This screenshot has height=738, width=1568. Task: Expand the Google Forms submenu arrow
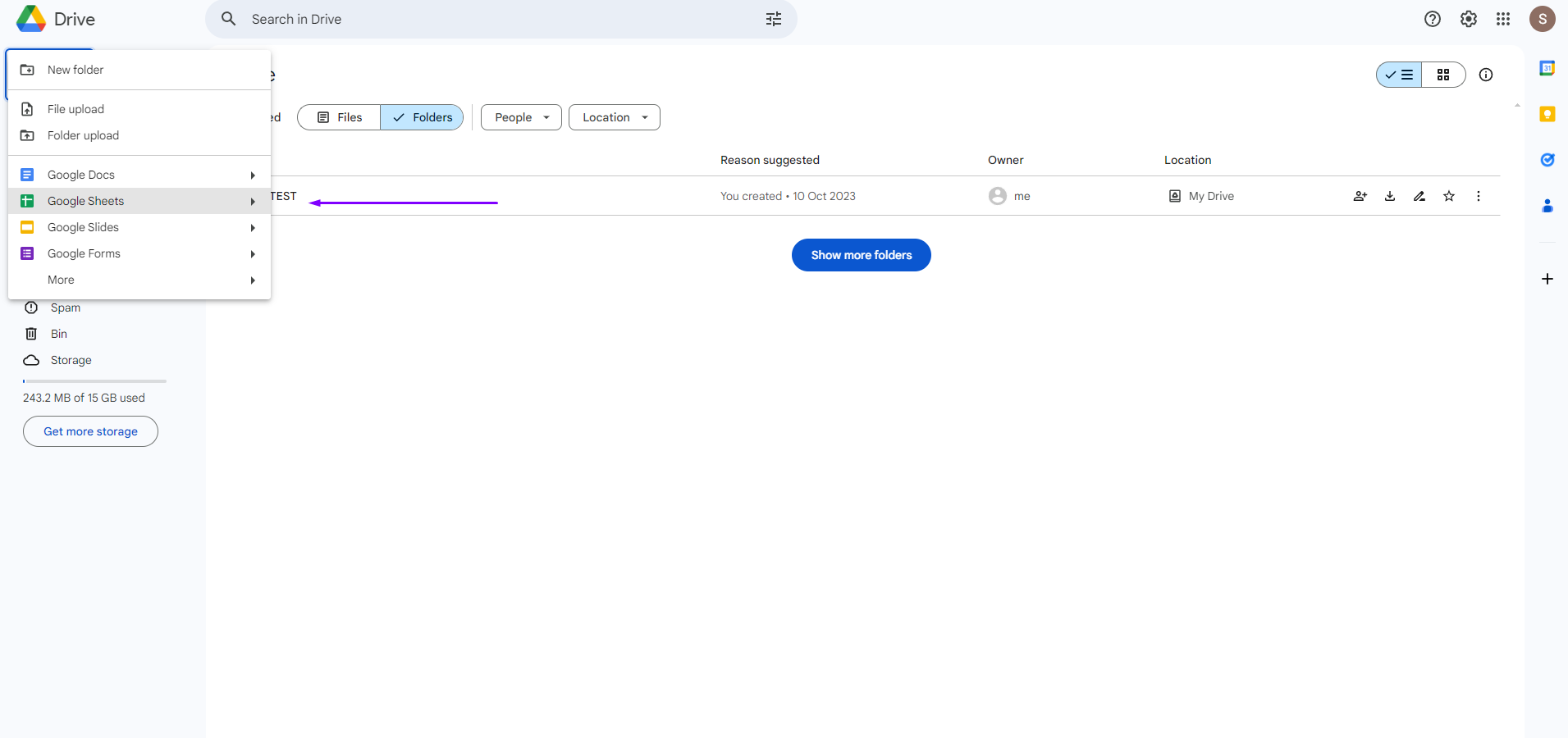click(253, 253)
